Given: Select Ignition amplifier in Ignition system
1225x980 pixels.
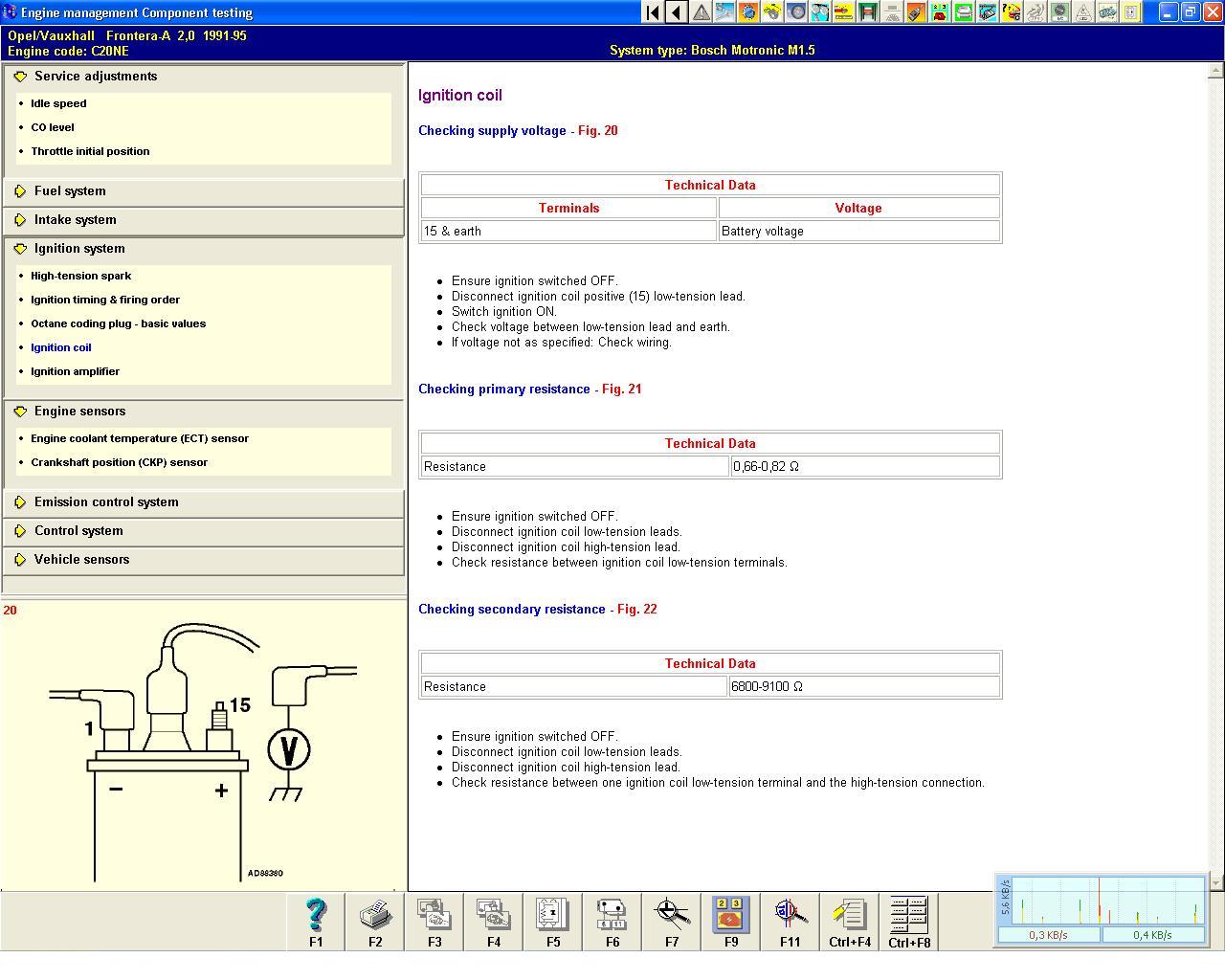Looking at the screenshot, I should pos(75,371).
